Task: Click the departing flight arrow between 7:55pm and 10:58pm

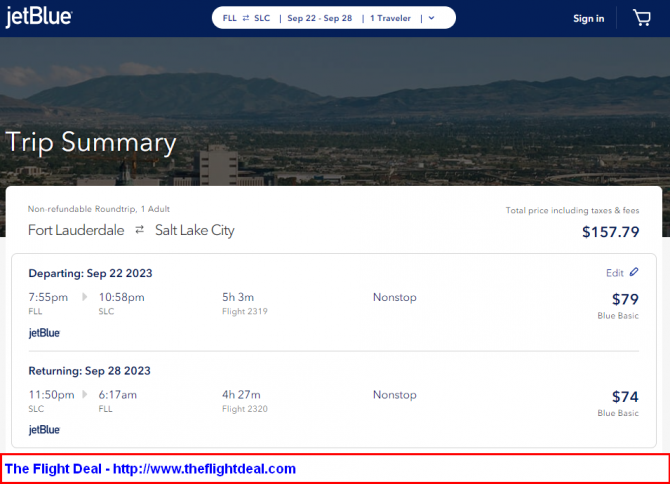Action: coord(85,297)
